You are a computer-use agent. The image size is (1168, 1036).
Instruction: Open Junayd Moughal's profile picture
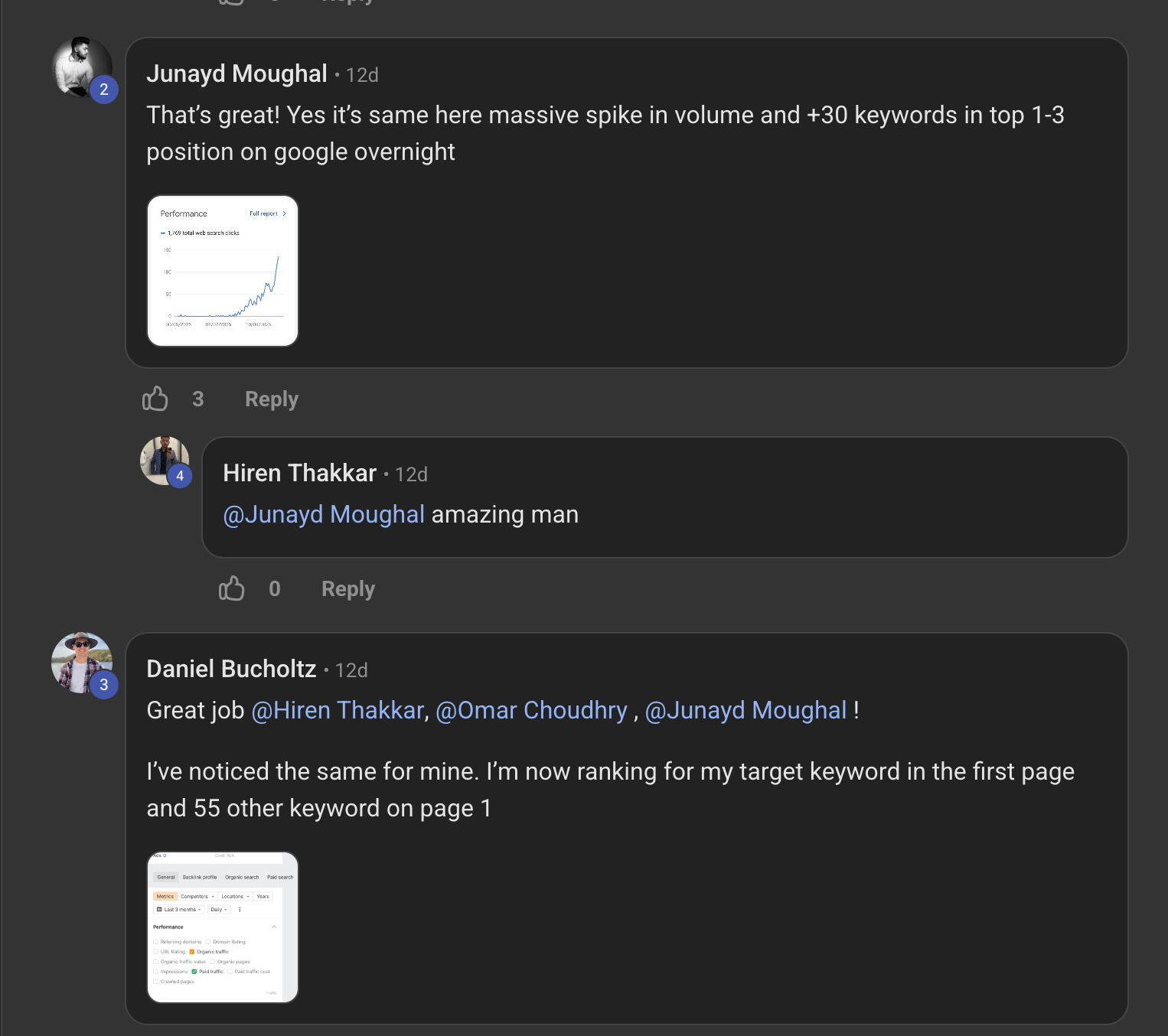click(x=81, y=67)
